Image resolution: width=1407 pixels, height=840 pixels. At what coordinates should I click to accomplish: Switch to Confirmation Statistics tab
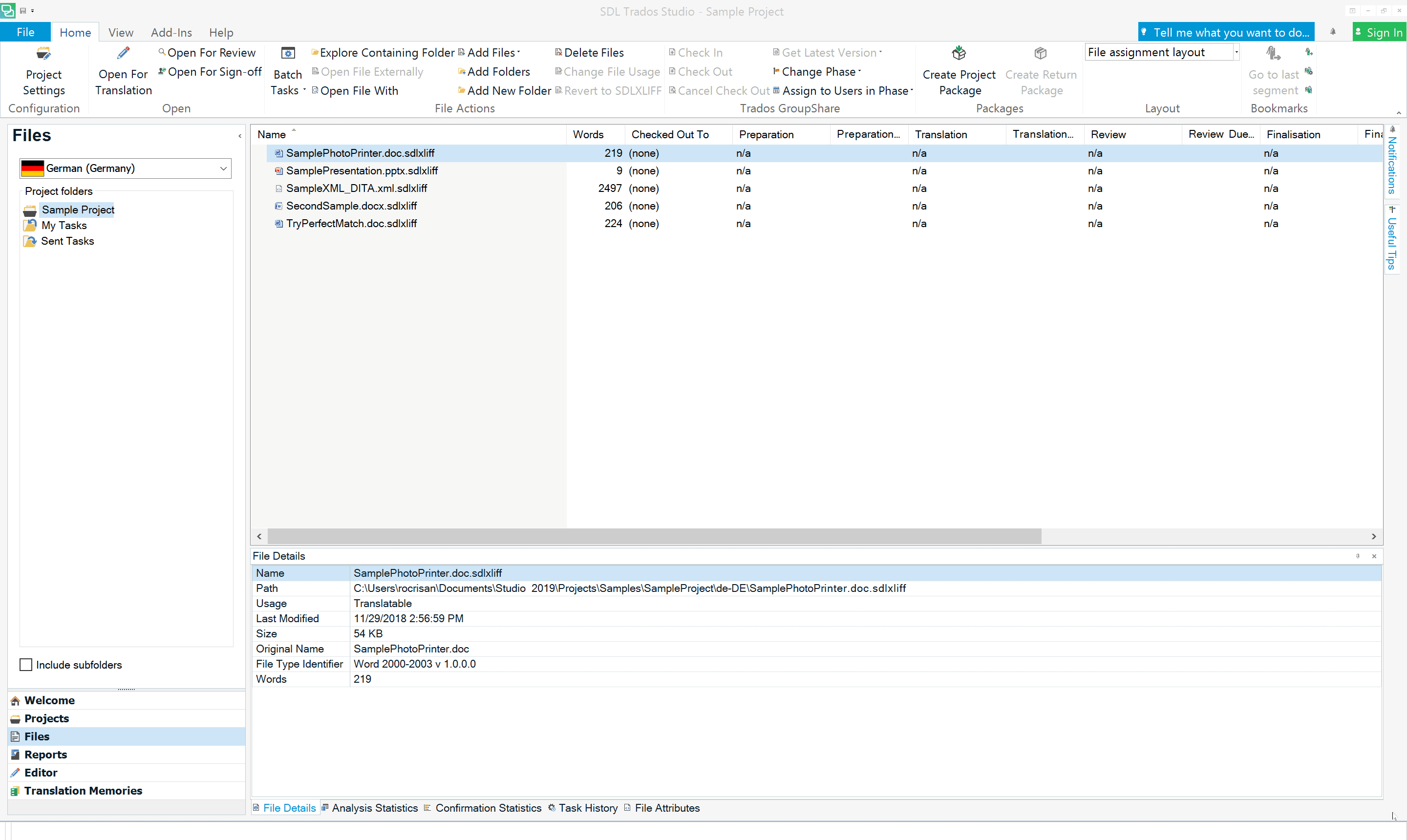tap(483, 808)
